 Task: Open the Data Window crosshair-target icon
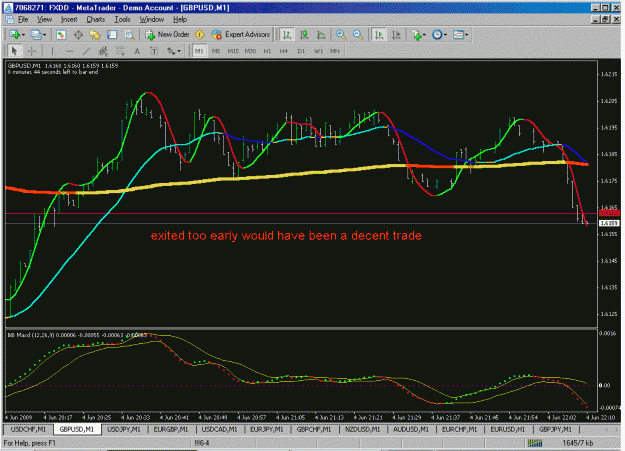coord(78,35)
